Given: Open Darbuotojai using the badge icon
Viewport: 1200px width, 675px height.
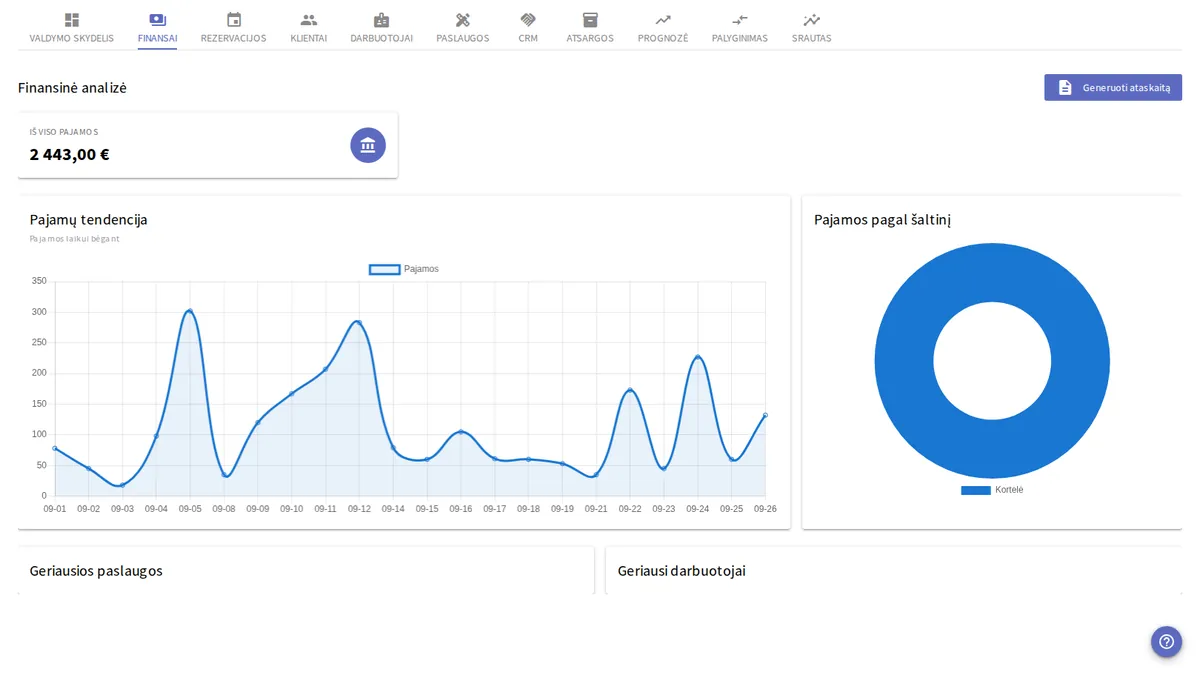Looking at the screenshot, I should tap(381, 20).
